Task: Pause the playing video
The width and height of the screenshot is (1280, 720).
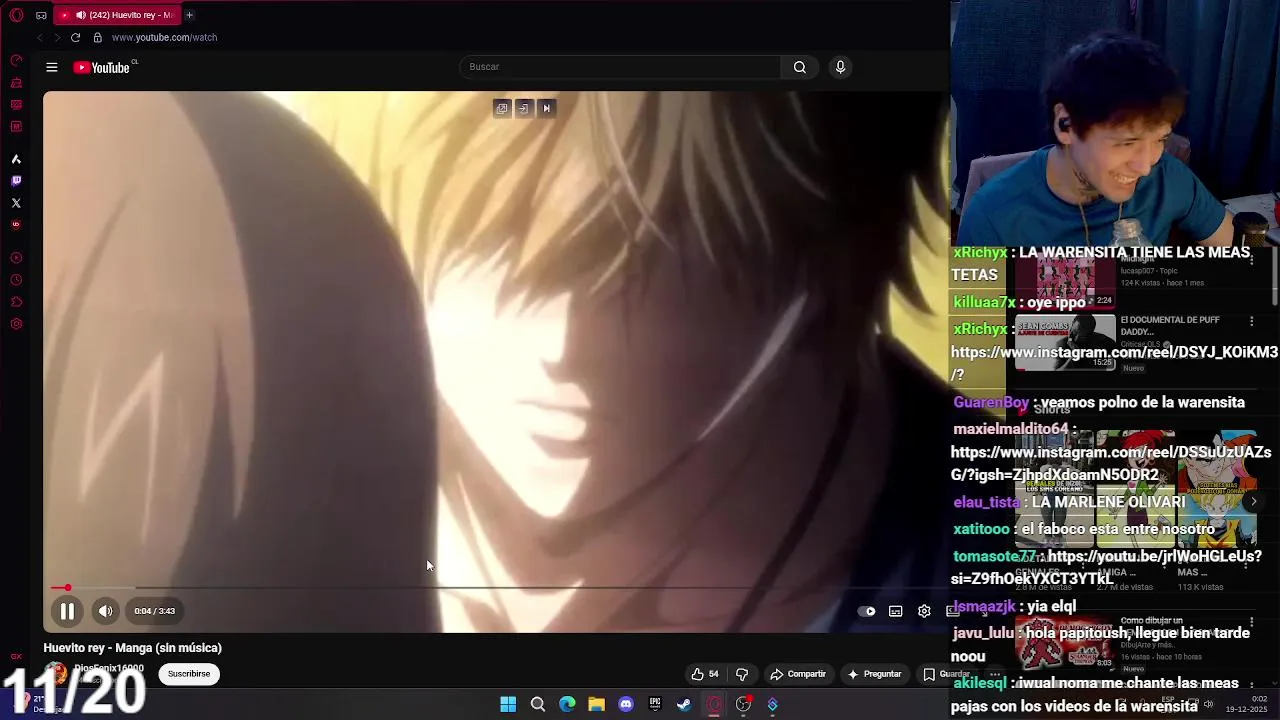Action: 67,611
